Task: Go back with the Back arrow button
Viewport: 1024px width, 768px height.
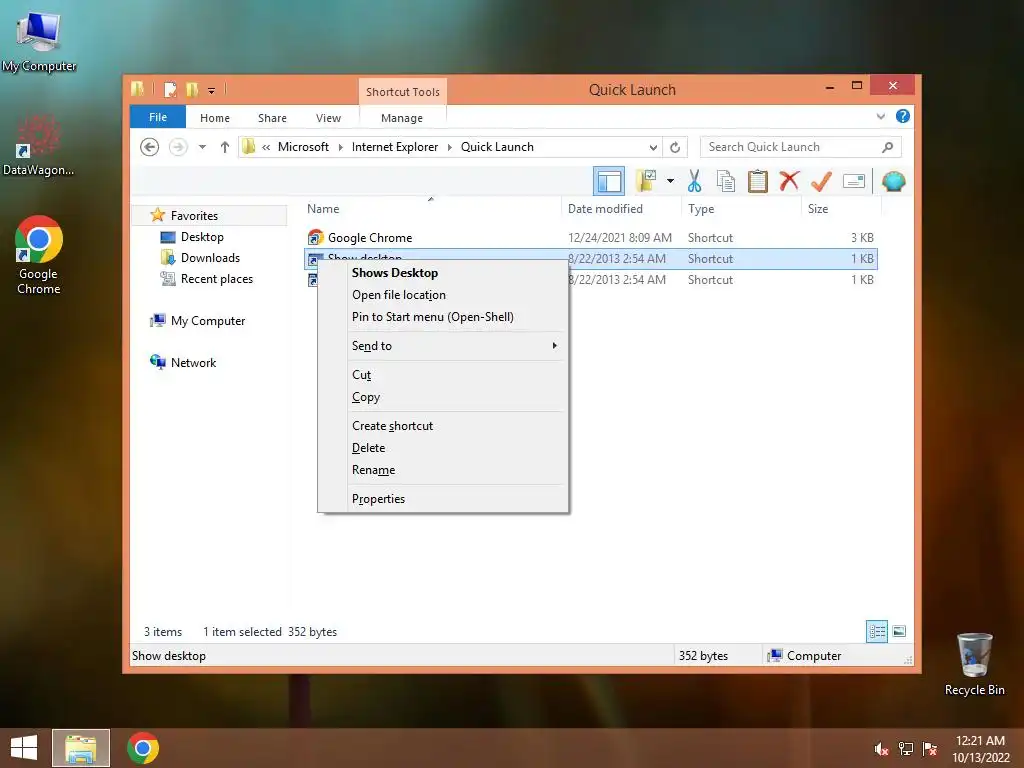Action: (150, 147)
